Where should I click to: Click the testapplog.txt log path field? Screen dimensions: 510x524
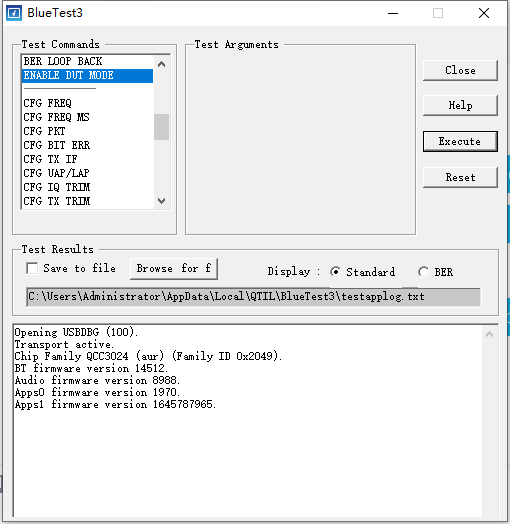pyautogui.click(x=253, y=297)
